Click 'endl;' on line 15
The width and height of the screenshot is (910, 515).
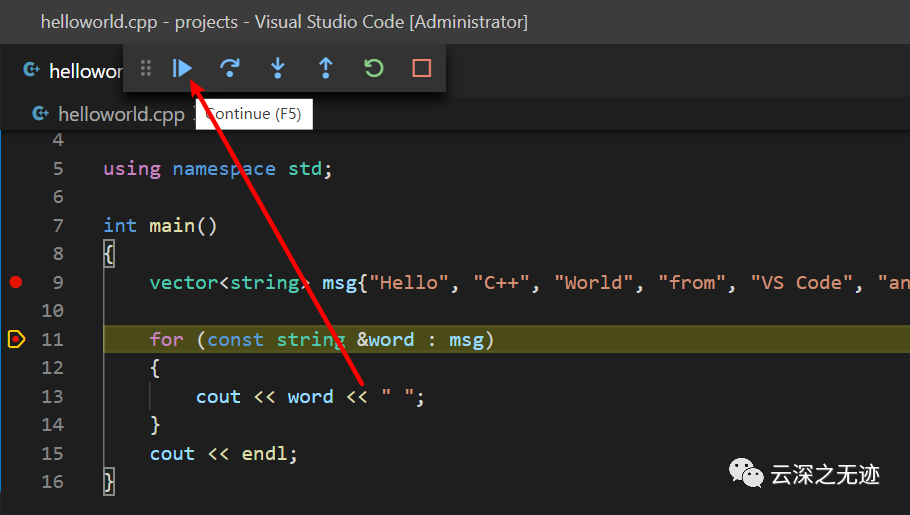(x=269, y=453)
